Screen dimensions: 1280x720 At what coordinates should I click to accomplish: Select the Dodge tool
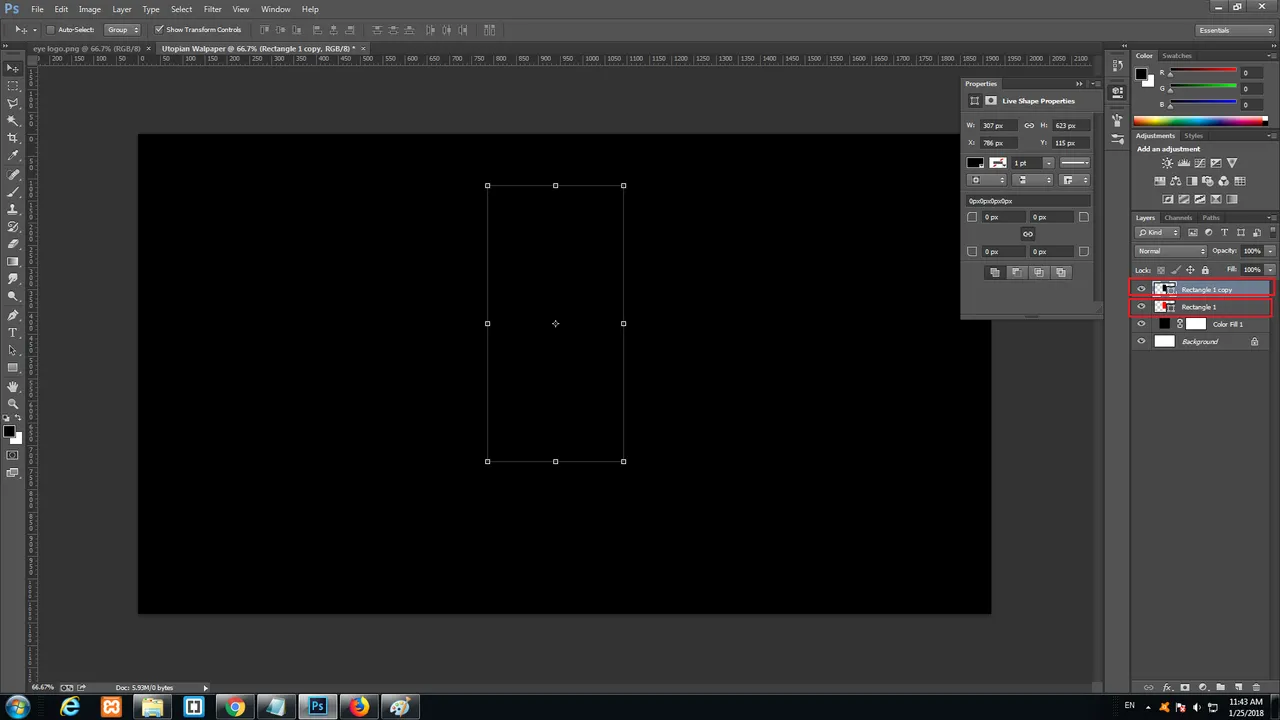(13, 297)
